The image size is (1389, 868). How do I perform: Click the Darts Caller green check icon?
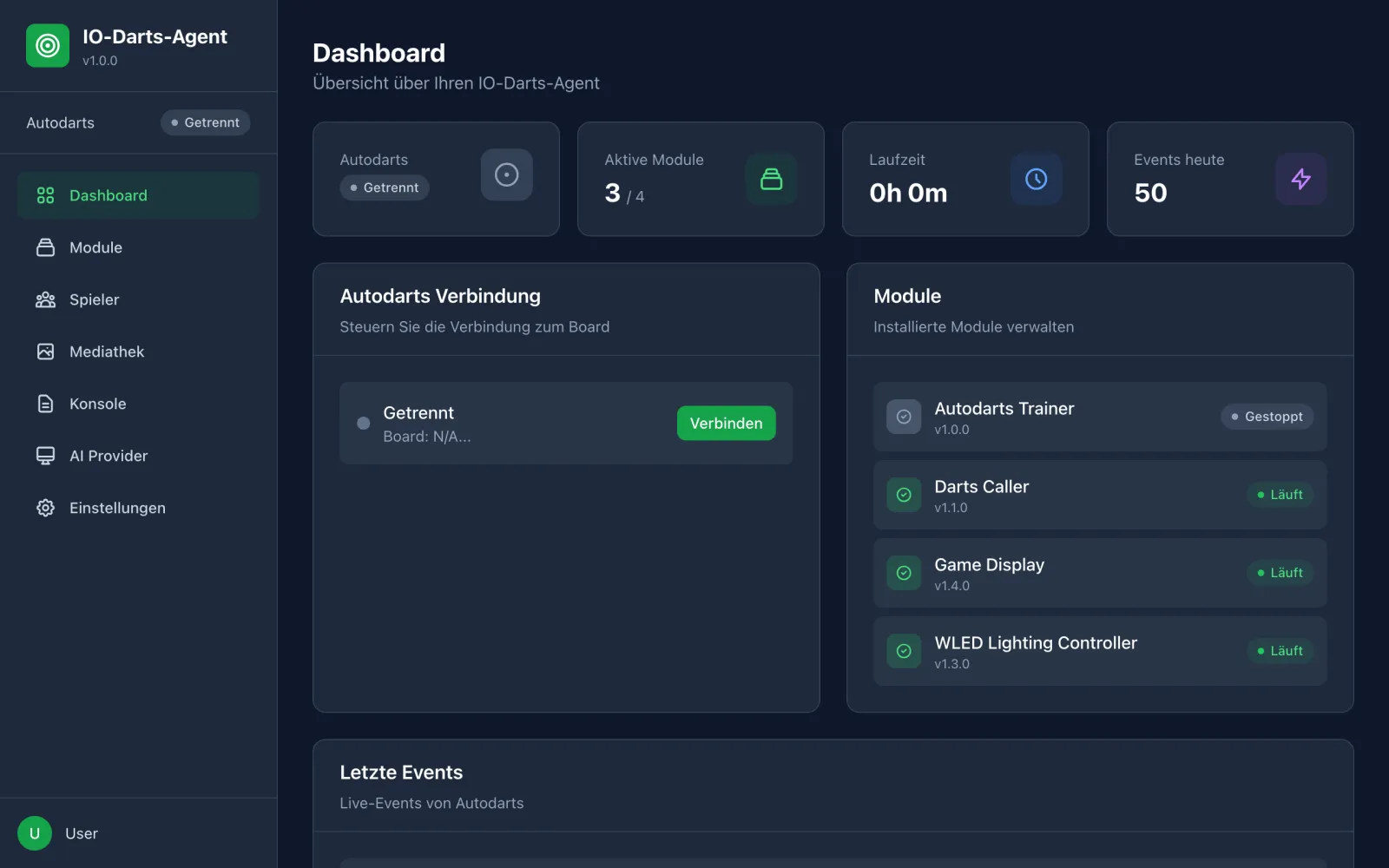tap(904, 495)
